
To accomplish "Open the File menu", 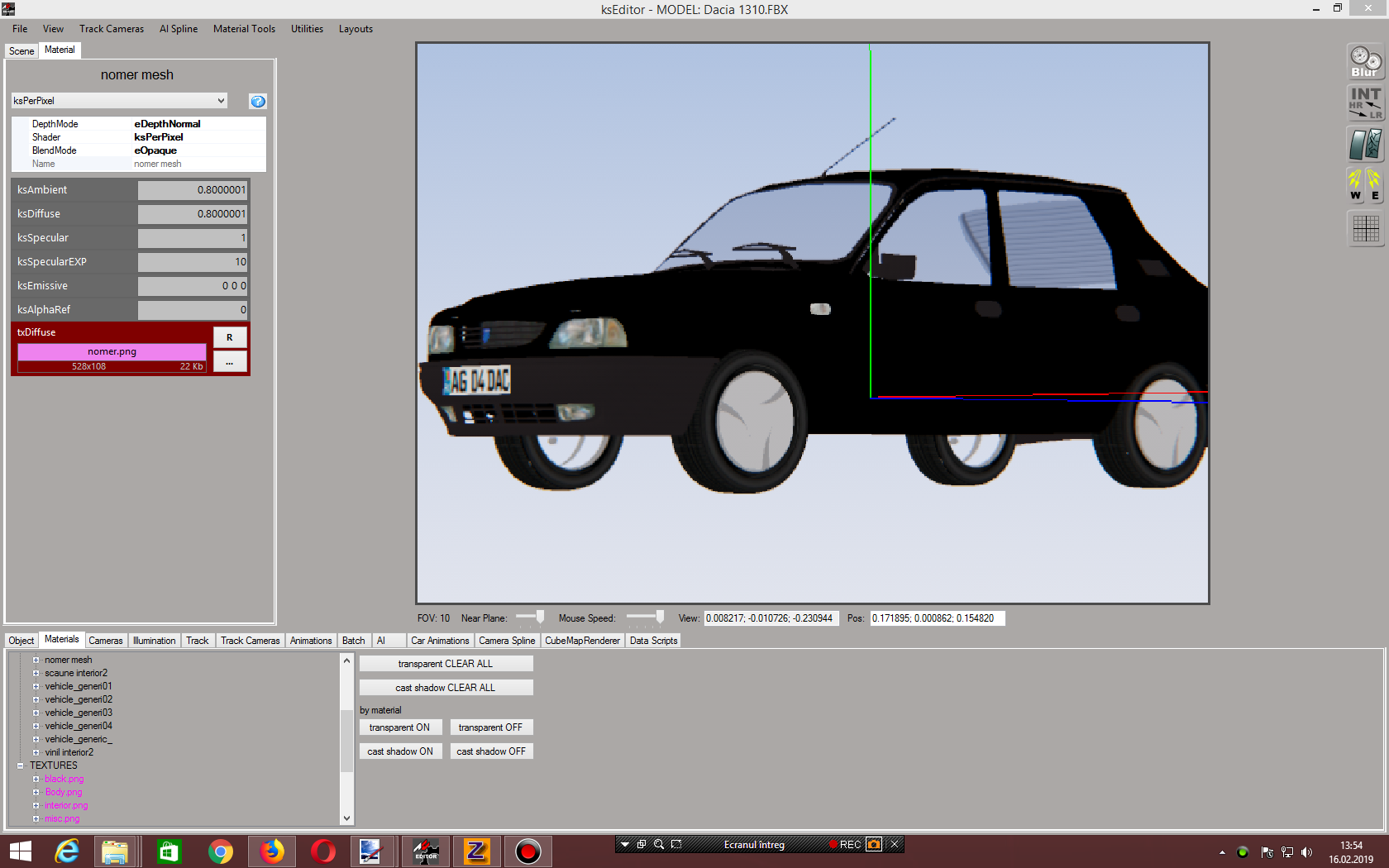I will coord(20,29).
